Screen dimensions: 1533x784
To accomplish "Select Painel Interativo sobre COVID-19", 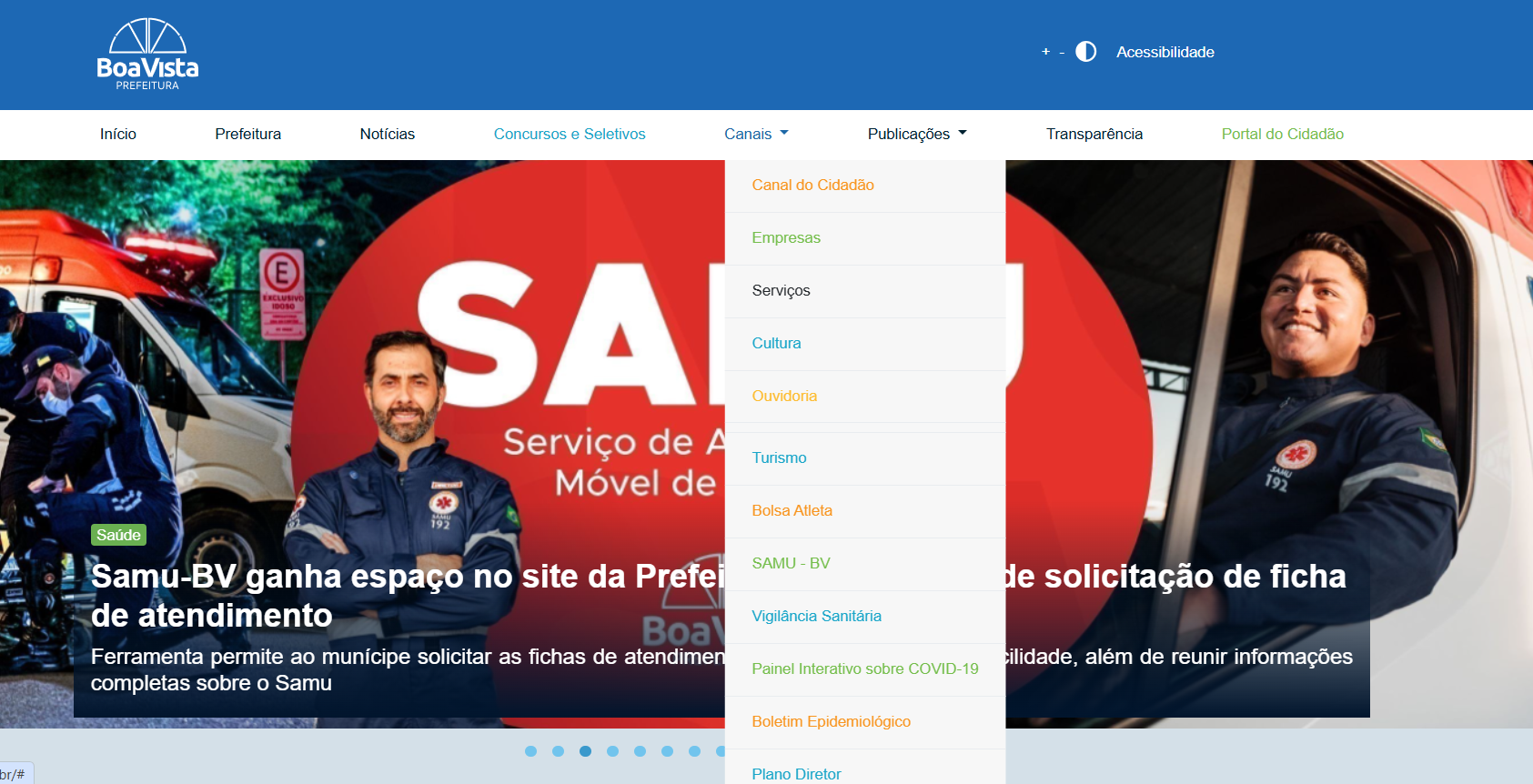I will (x=864, y=668).
